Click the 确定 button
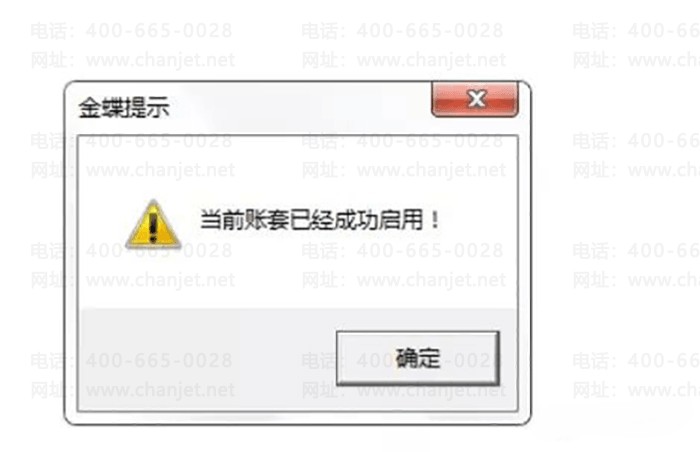The image size is (700, 452). point(417,358)
